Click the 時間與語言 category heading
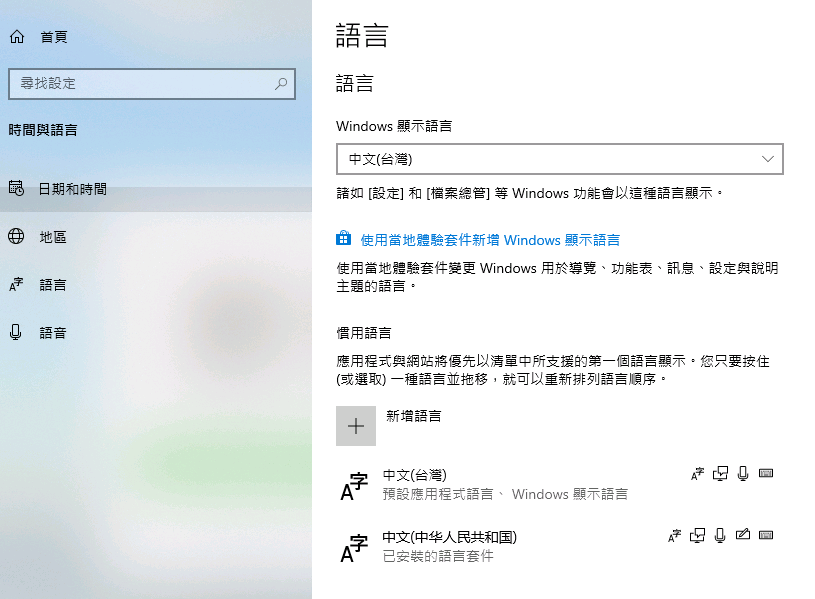815x599 pixels. 43,130
